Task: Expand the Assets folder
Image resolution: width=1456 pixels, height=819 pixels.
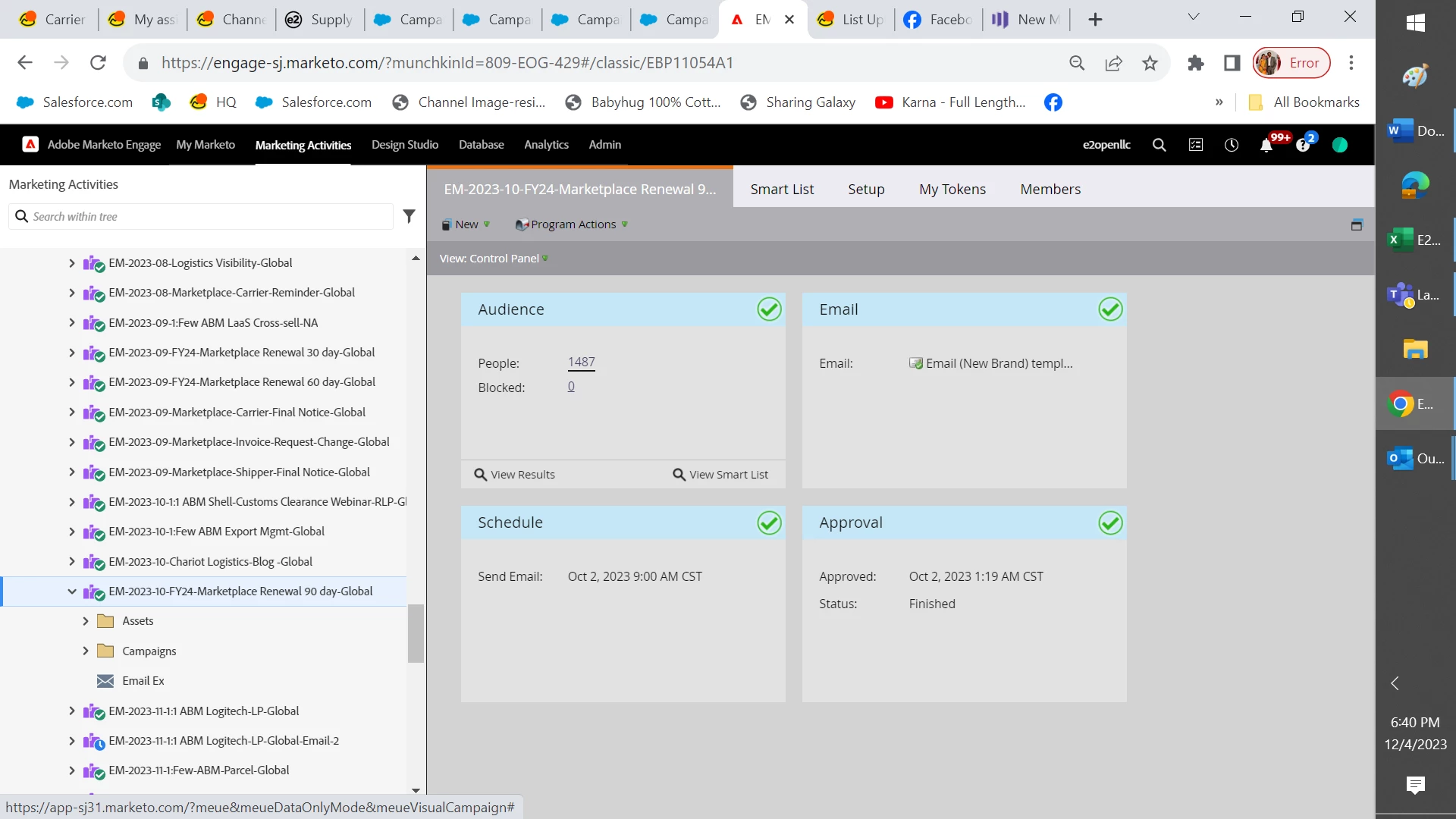Action: [86, 621]
